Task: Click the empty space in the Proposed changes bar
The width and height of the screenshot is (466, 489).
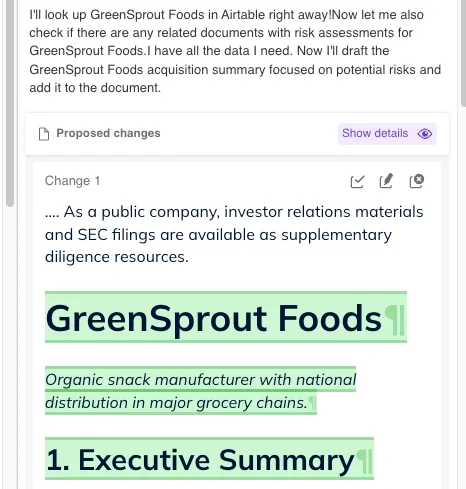Action: point(249,134)
